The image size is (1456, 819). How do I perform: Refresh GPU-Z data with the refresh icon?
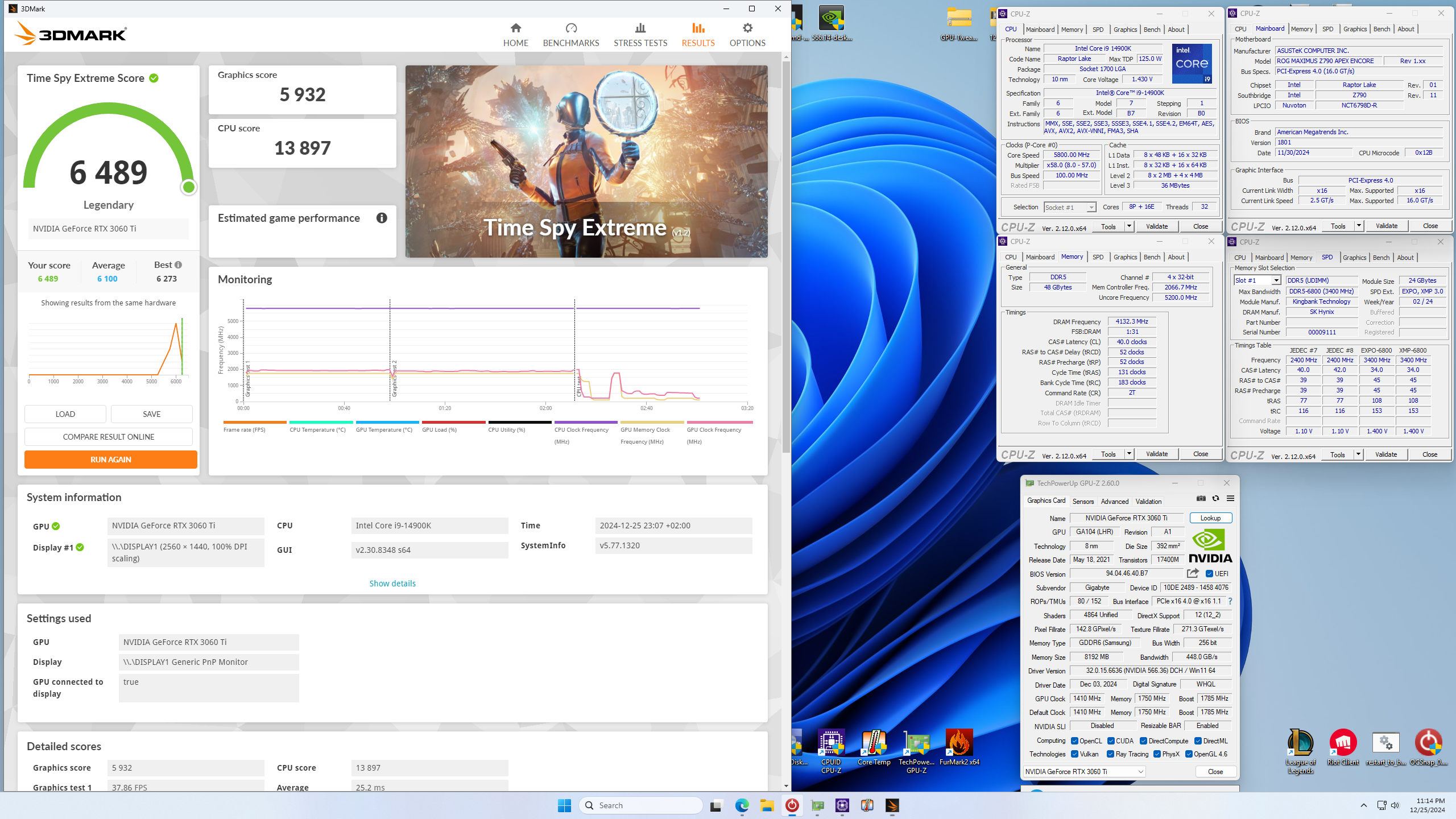(x=1215, y=498)
